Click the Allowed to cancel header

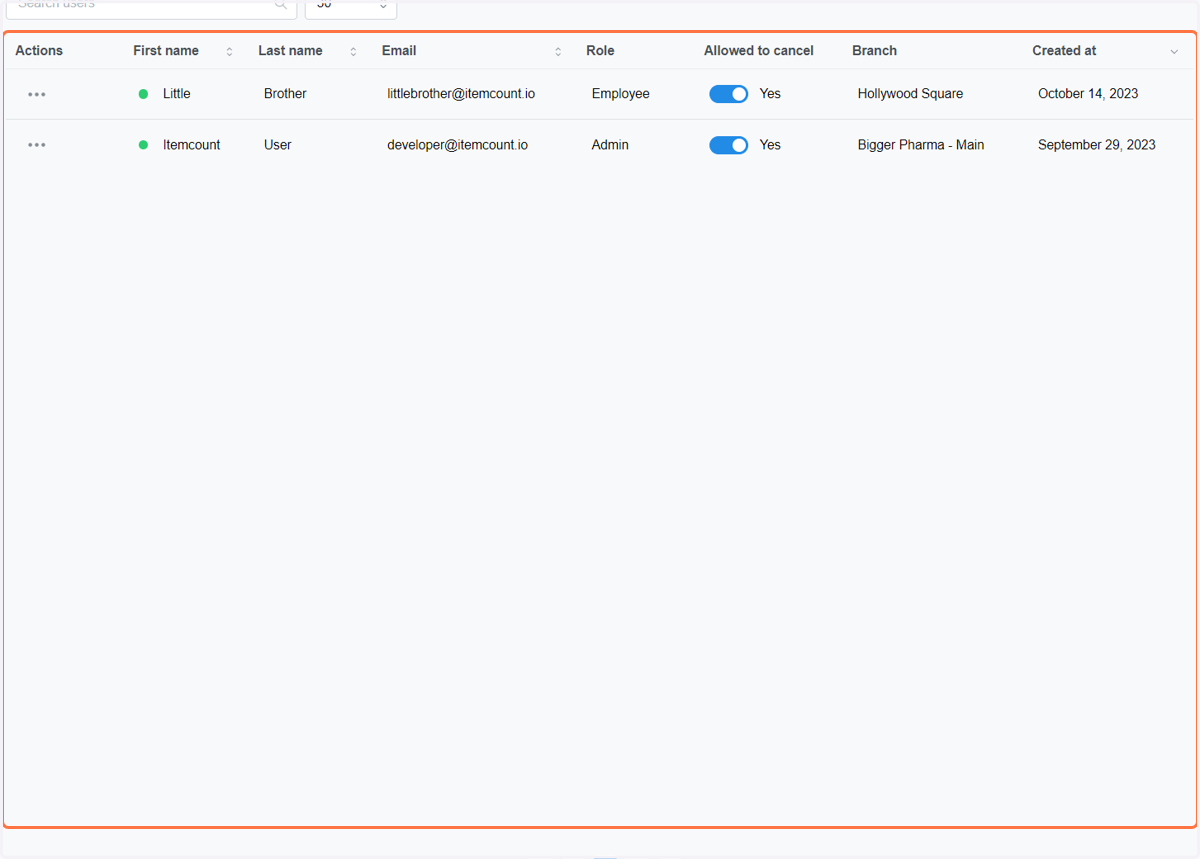pos(759,51)
